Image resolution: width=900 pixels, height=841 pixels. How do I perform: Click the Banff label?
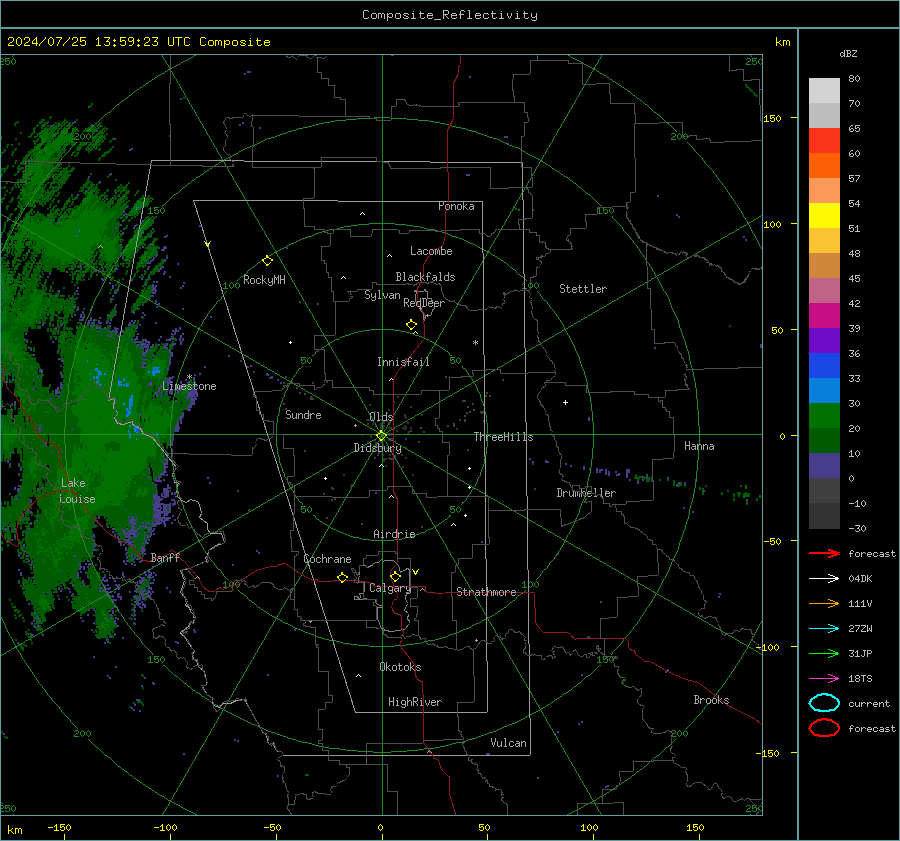(x=165, y=557)
